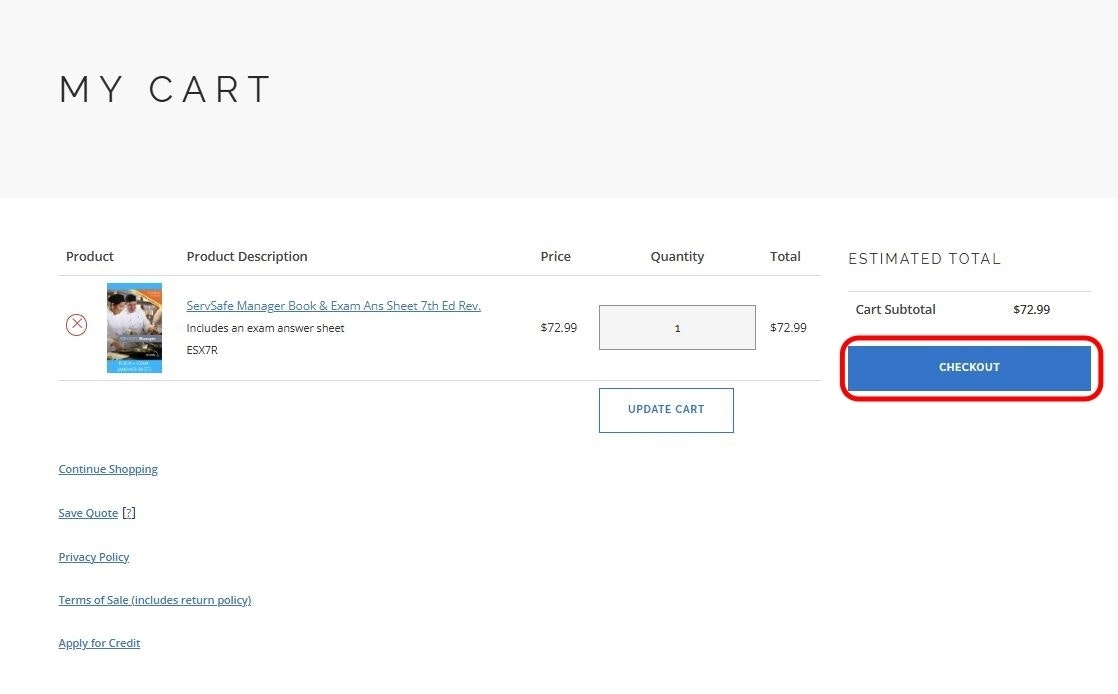Follow the Continue Shopping link
This screenshot has width=1118, height=694.
point(108,469)
